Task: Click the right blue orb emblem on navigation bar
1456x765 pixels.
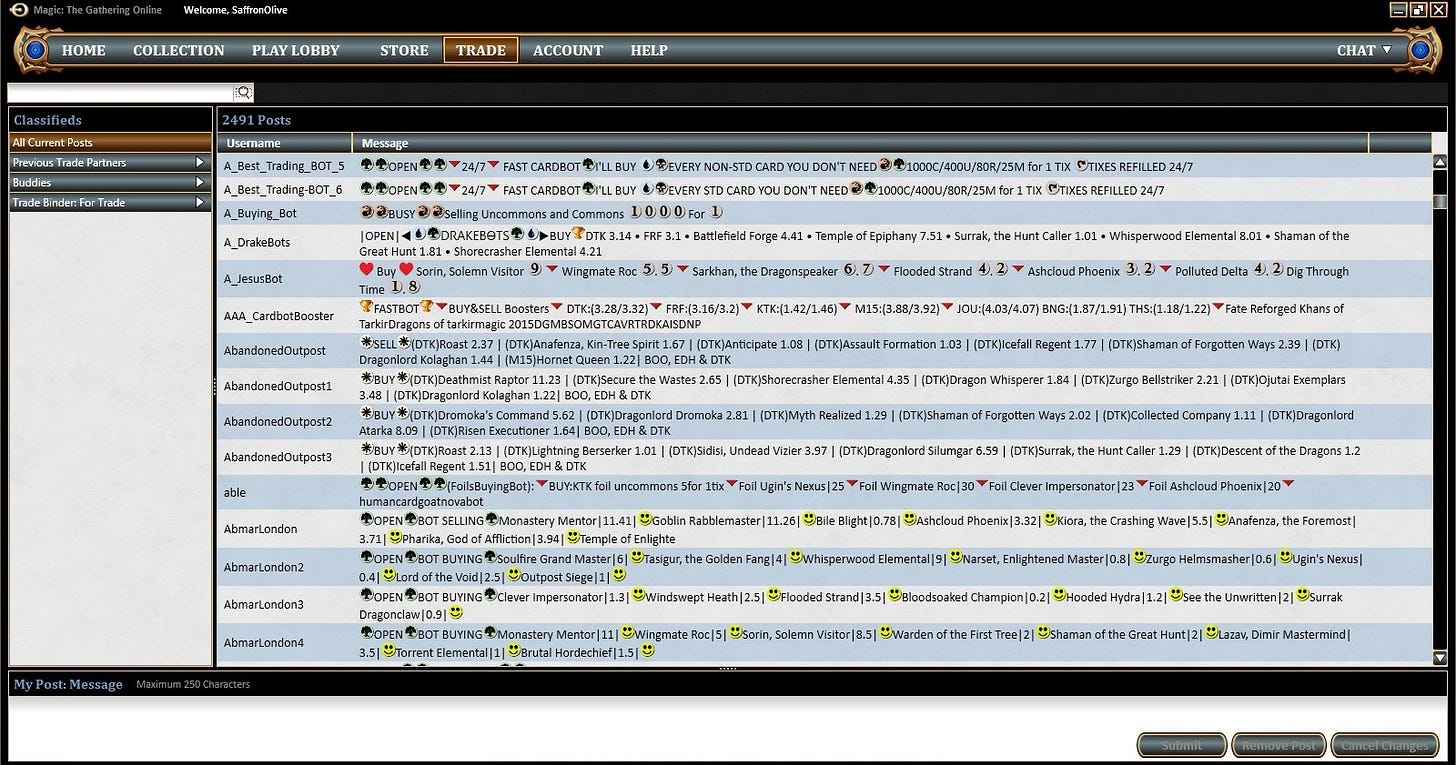Action: pyautogui.click(x=1420, y=49)
